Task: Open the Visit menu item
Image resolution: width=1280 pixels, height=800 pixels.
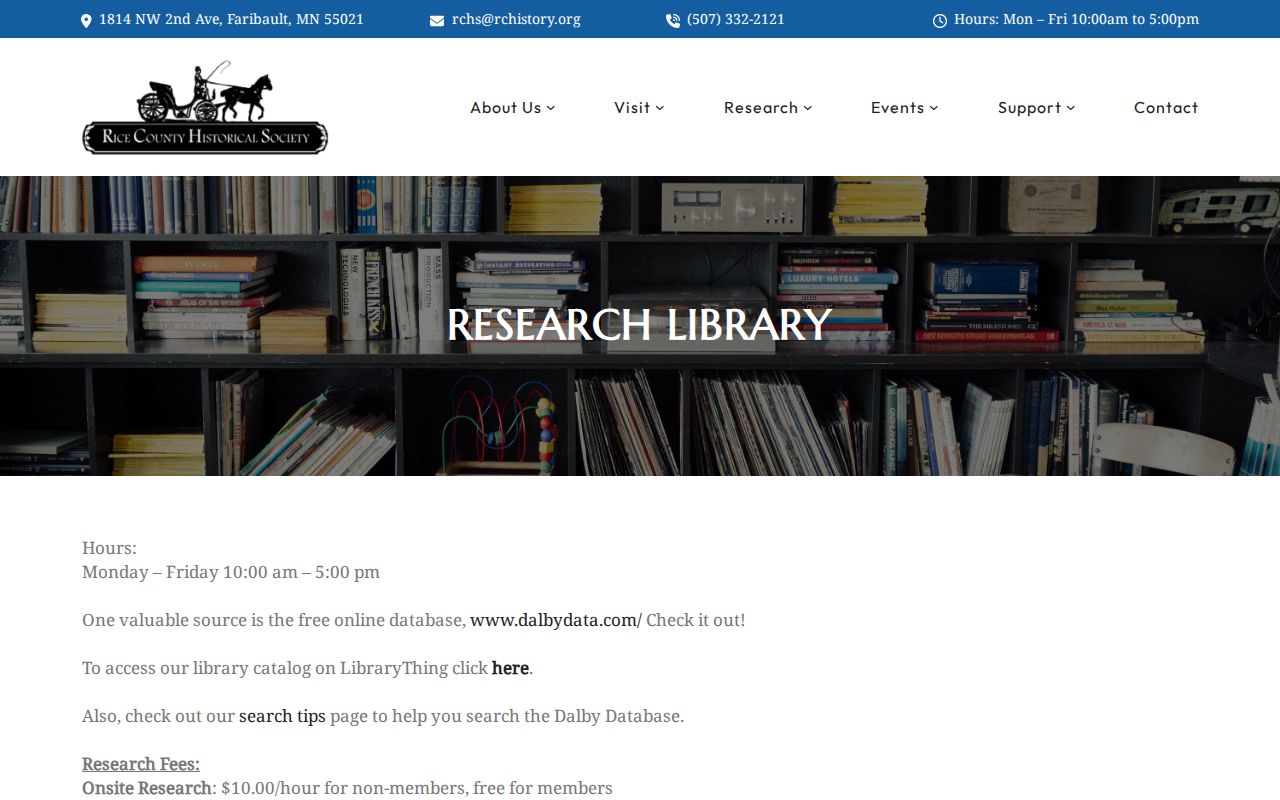Action: click(632, 107)
